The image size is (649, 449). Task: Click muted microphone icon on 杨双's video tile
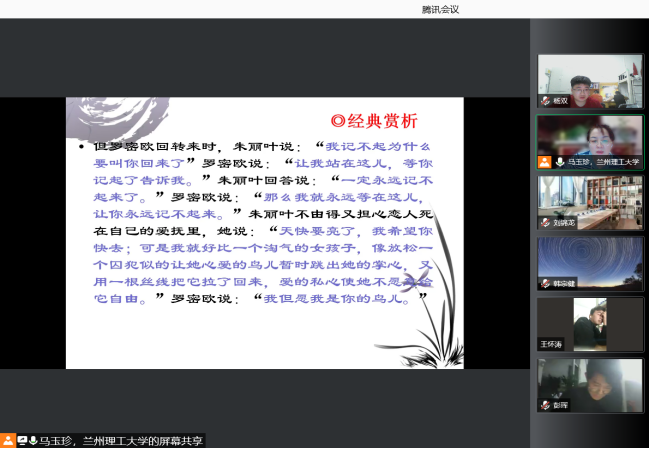(545, 101)
